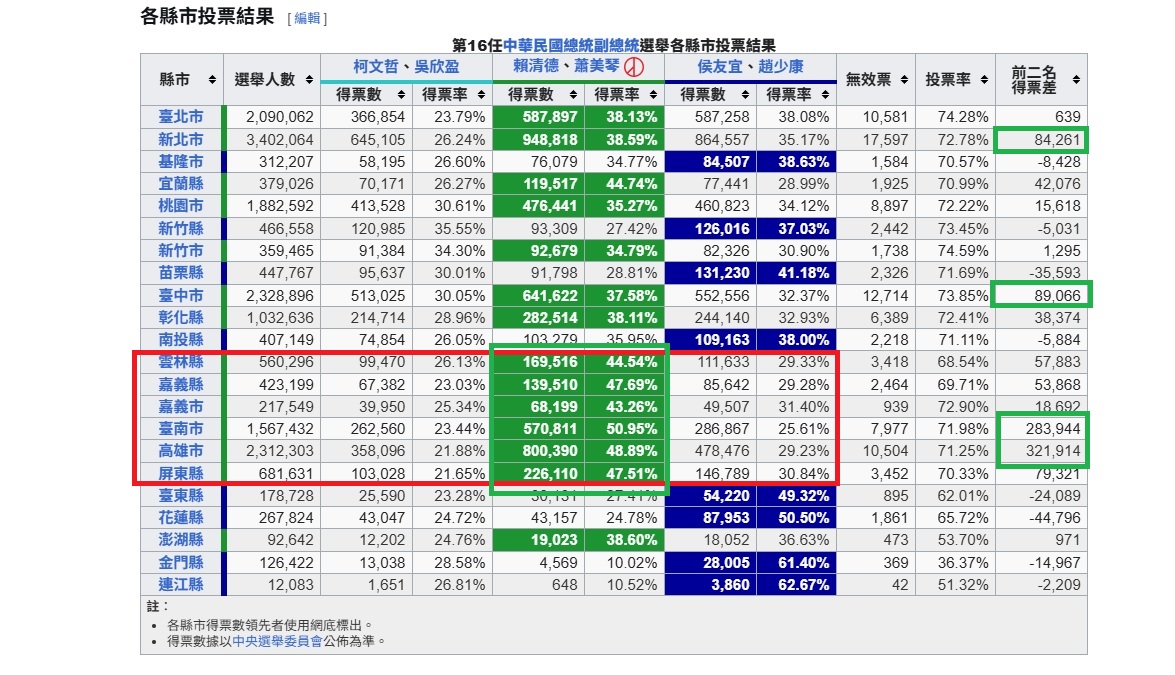Open the 編輯 section edit link
The image size is (1175, 675).
(x=307, y=18)
